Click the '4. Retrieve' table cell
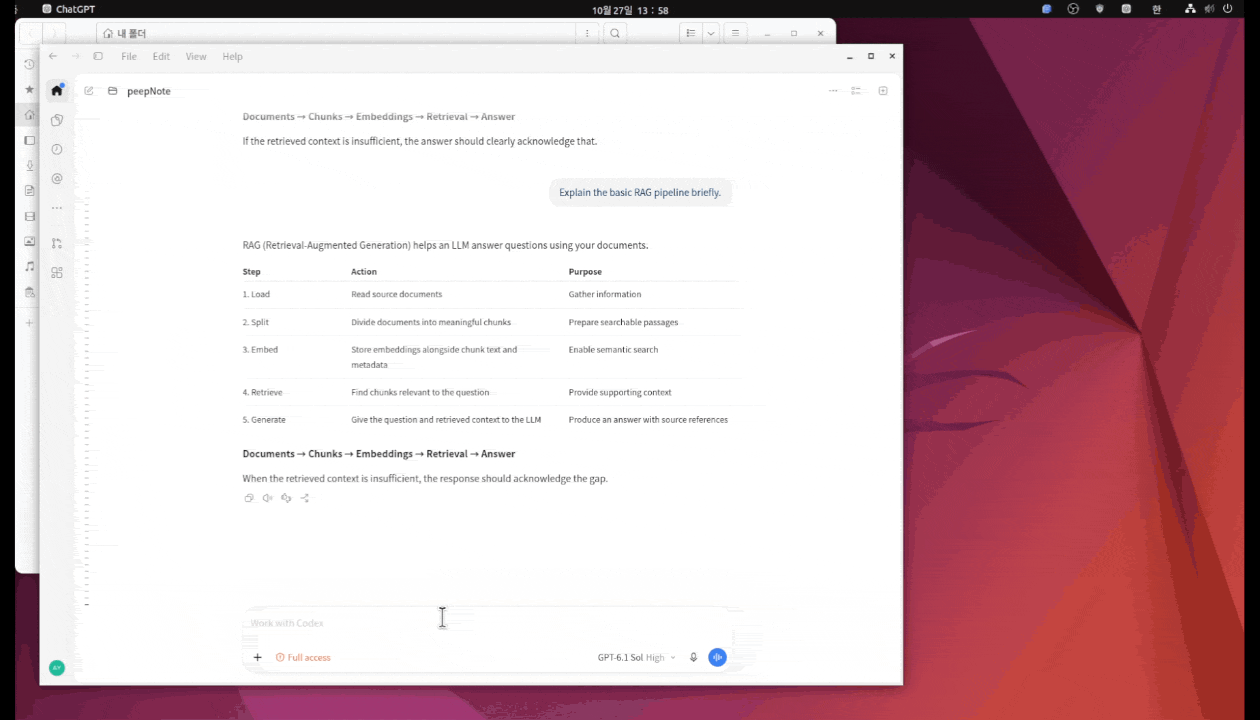This screenshot has width=1260, height=720. click(262, 392)
